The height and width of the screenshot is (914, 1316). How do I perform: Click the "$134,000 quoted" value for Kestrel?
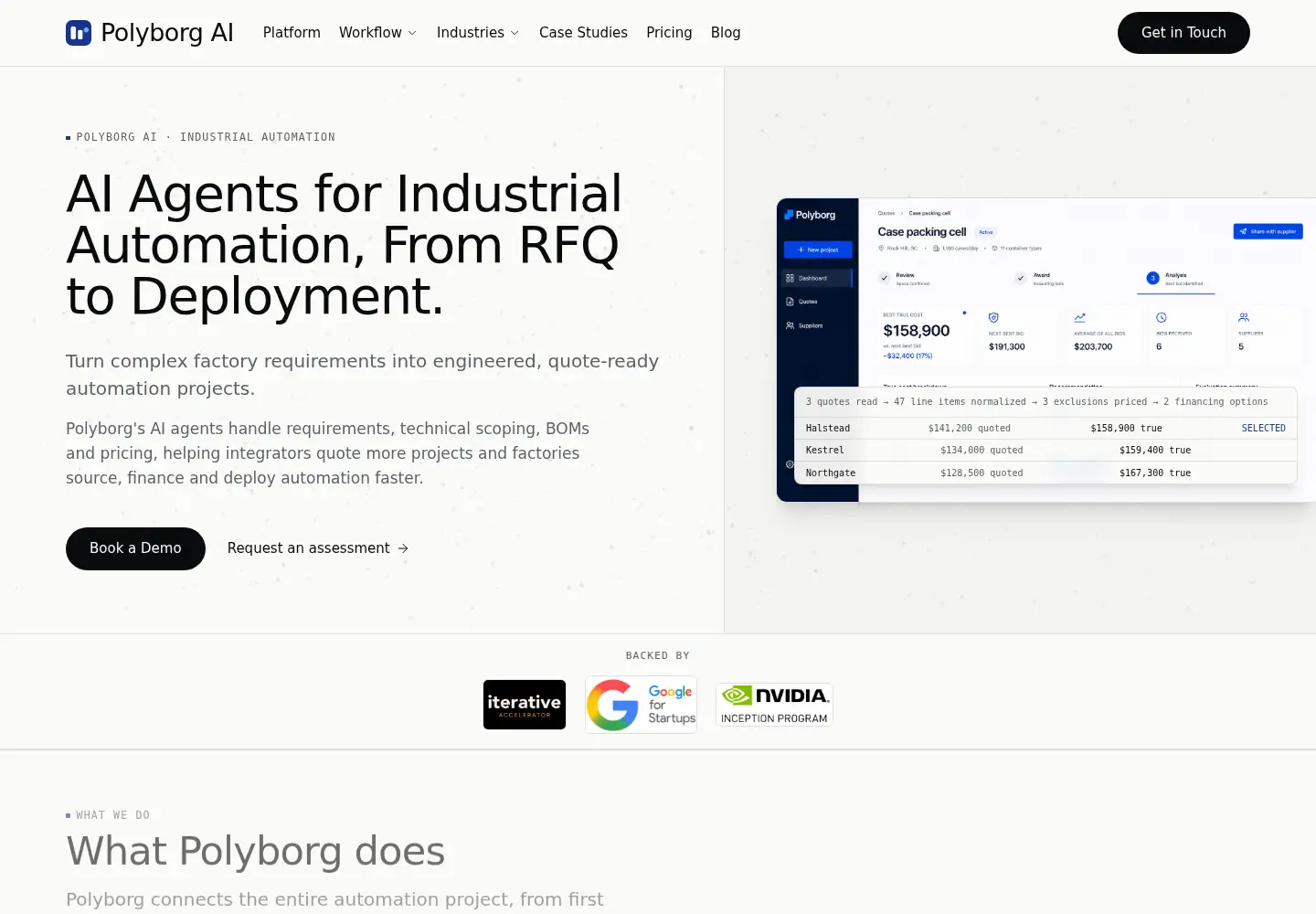[982, 450]
